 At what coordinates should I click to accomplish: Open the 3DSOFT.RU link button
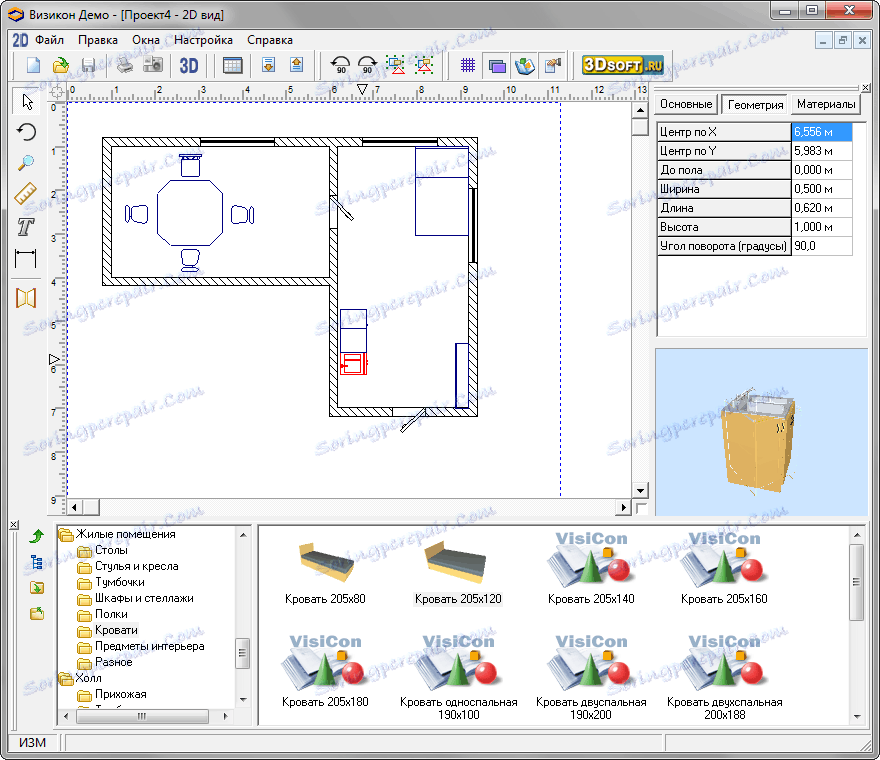pyautogui.click(x=624, y=66)
